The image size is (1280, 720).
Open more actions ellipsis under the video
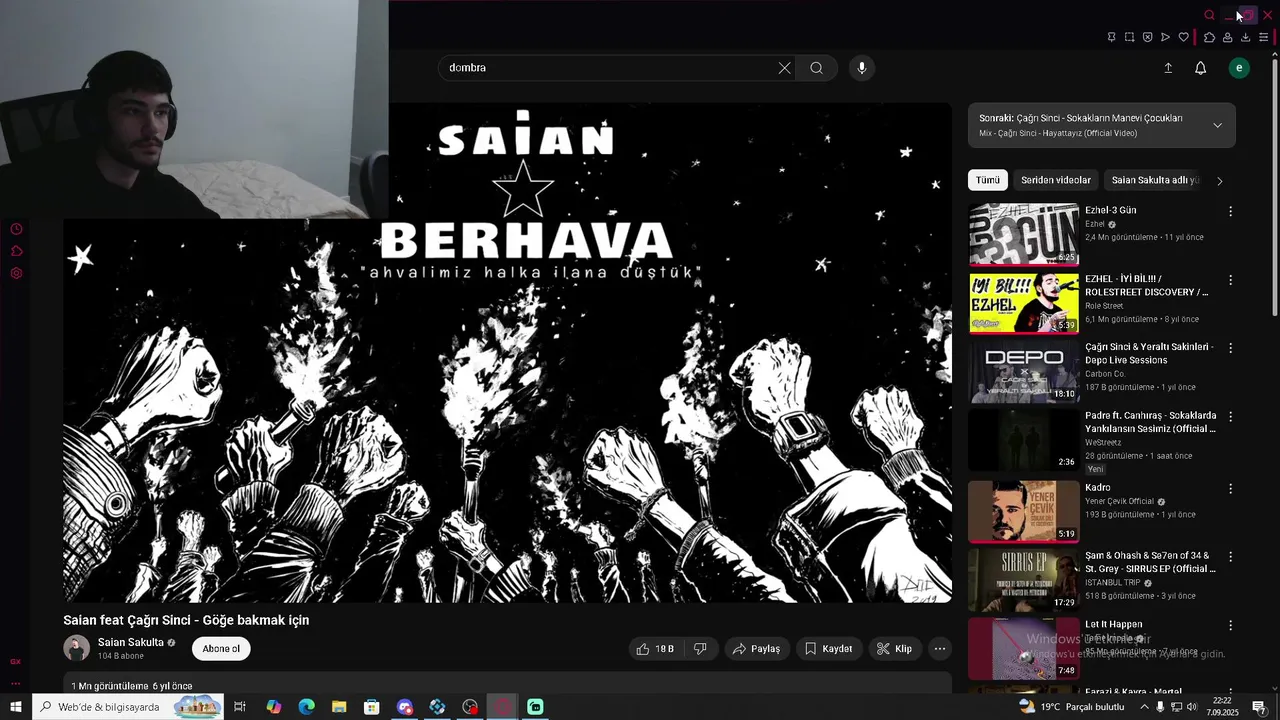click(x=939, y=649)
